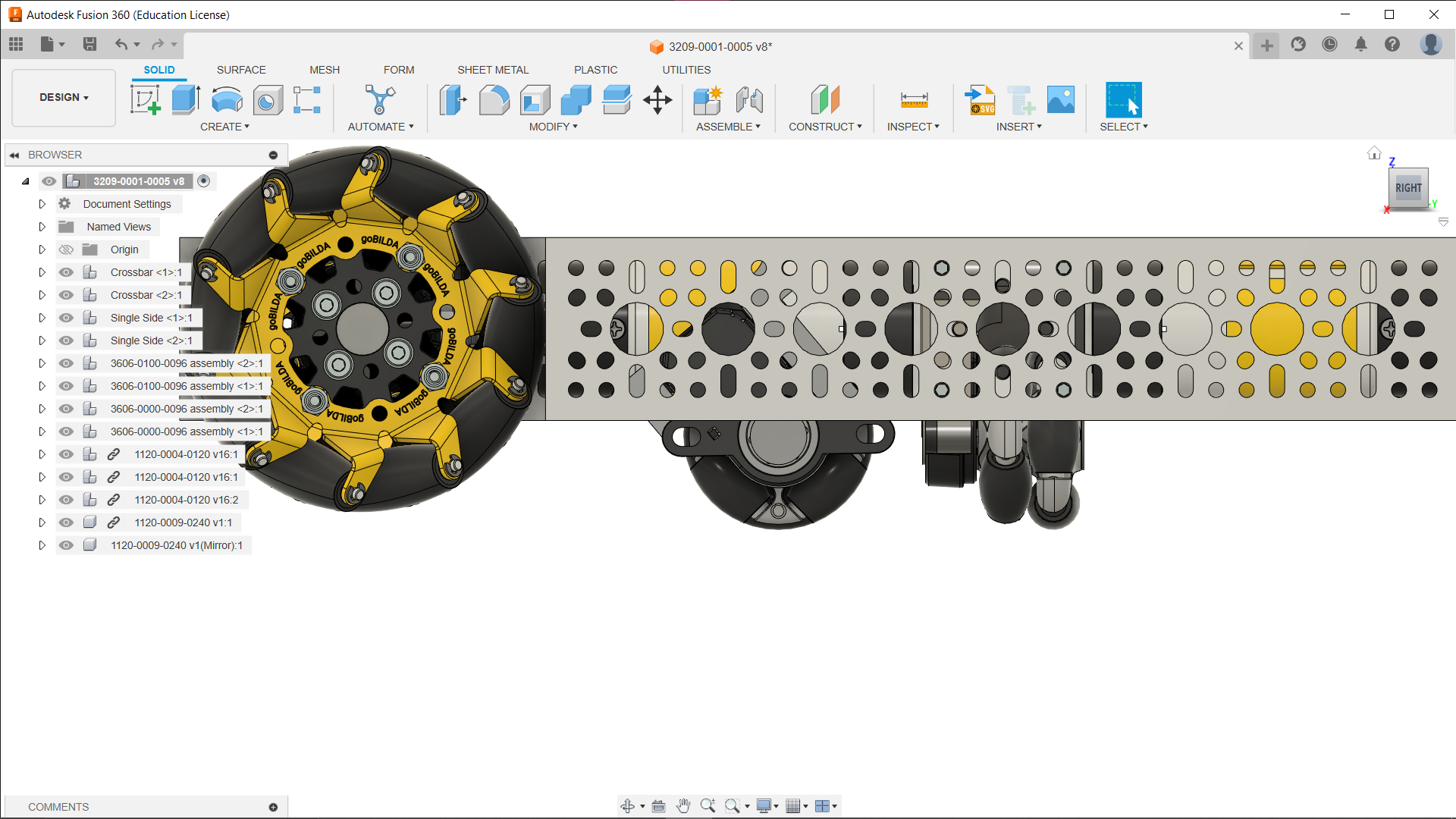The width and height of the screenshot is (1456, 819).
Task: Activate root component radio button
Action: [203, 181]
